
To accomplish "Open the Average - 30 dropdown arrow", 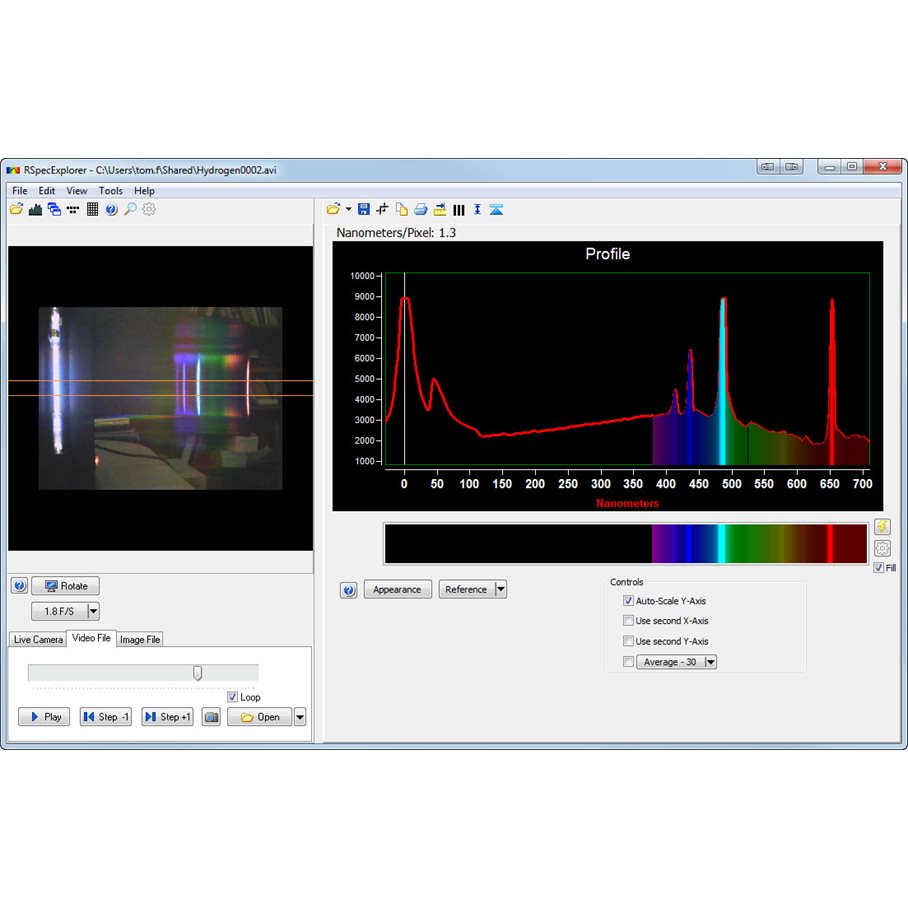I will (710, 662).
